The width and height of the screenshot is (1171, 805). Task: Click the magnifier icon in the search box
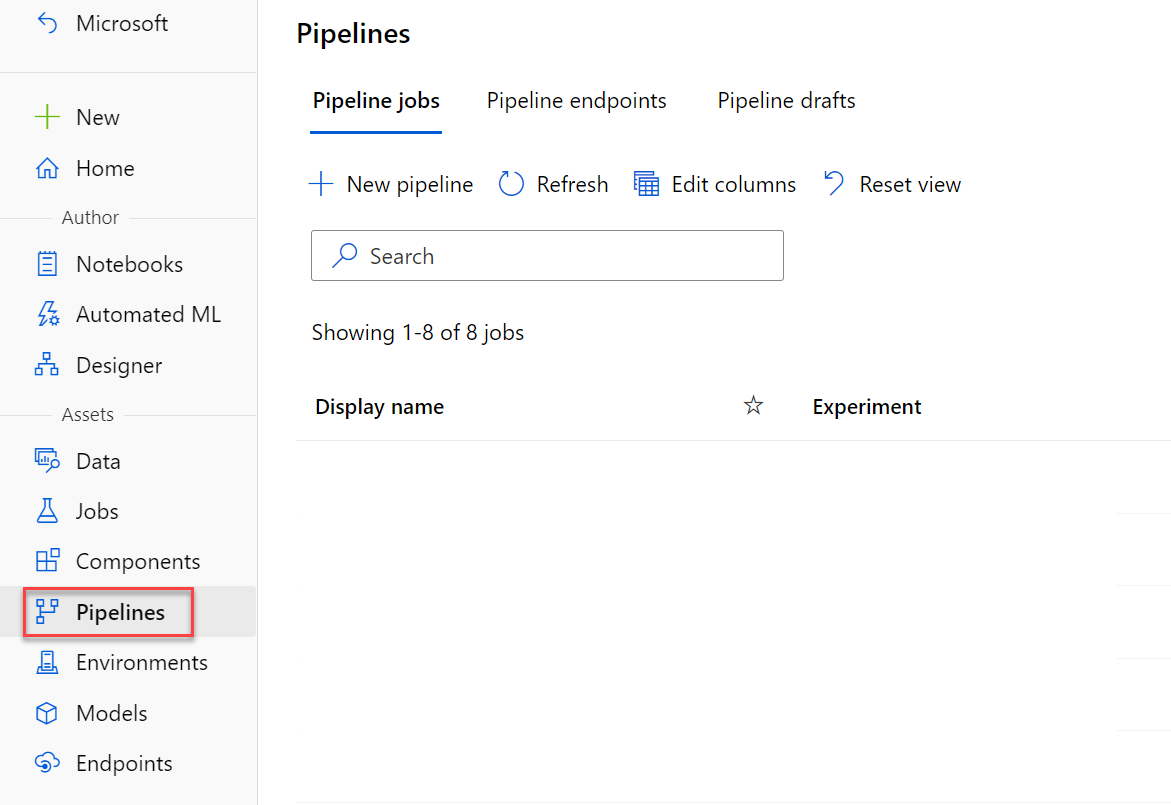345,255
